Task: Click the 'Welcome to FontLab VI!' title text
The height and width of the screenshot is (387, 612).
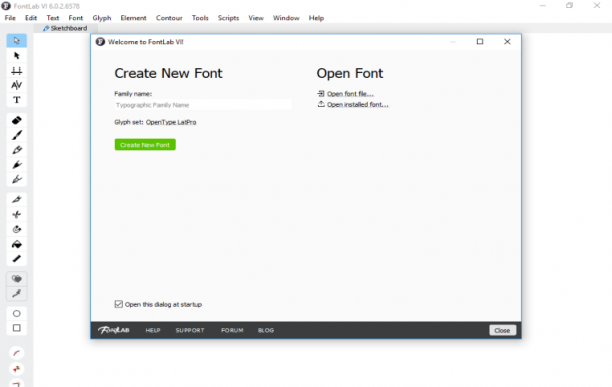Action: click(x=146, y=42)
